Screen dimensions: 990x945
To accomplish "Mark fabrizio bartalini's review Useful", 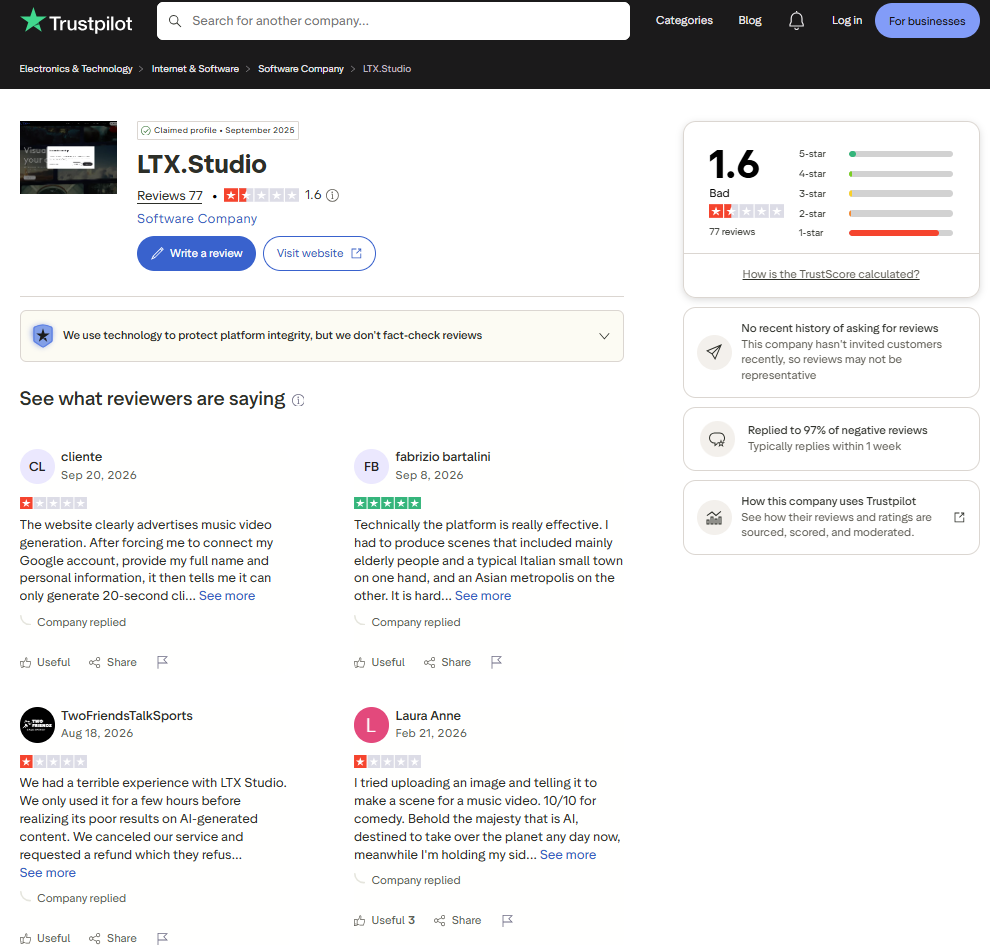I will (379, 662).
